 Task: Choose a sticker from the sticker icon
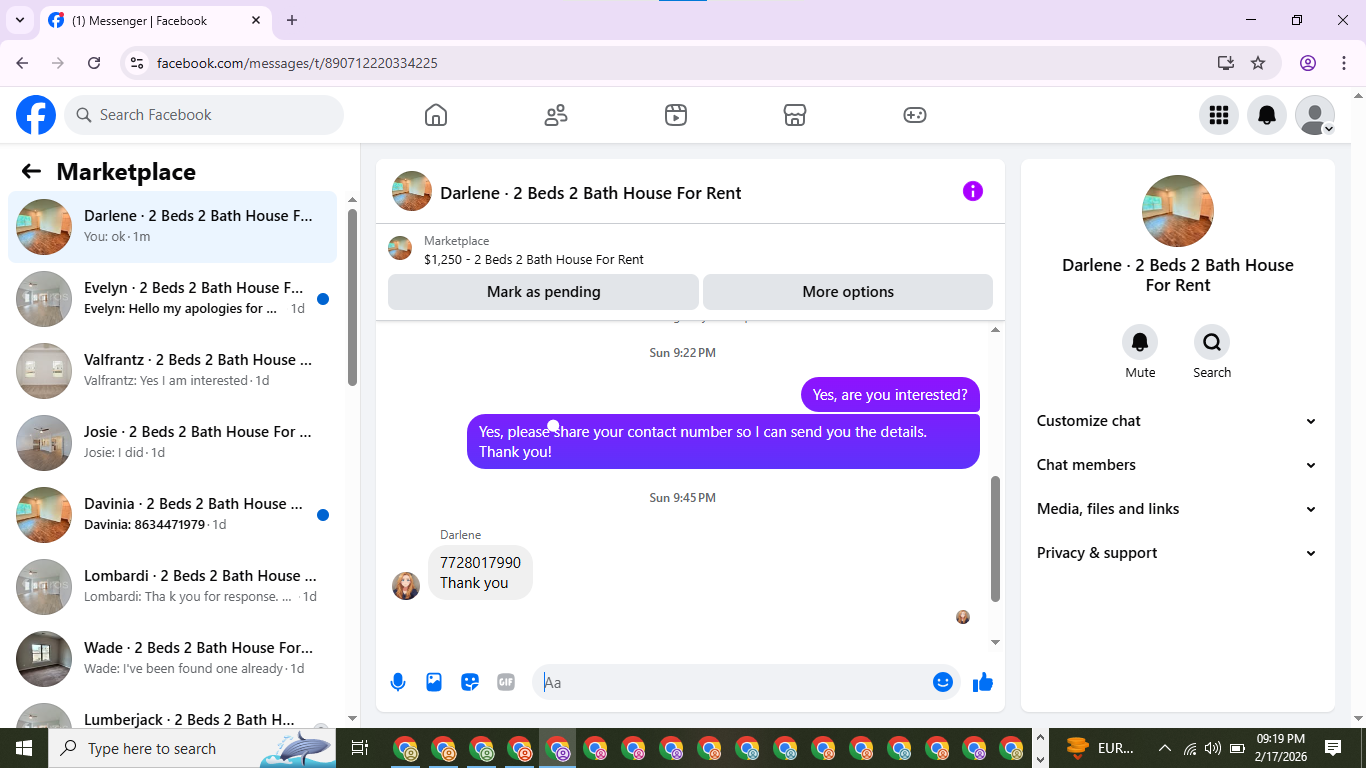coord(470,682)
